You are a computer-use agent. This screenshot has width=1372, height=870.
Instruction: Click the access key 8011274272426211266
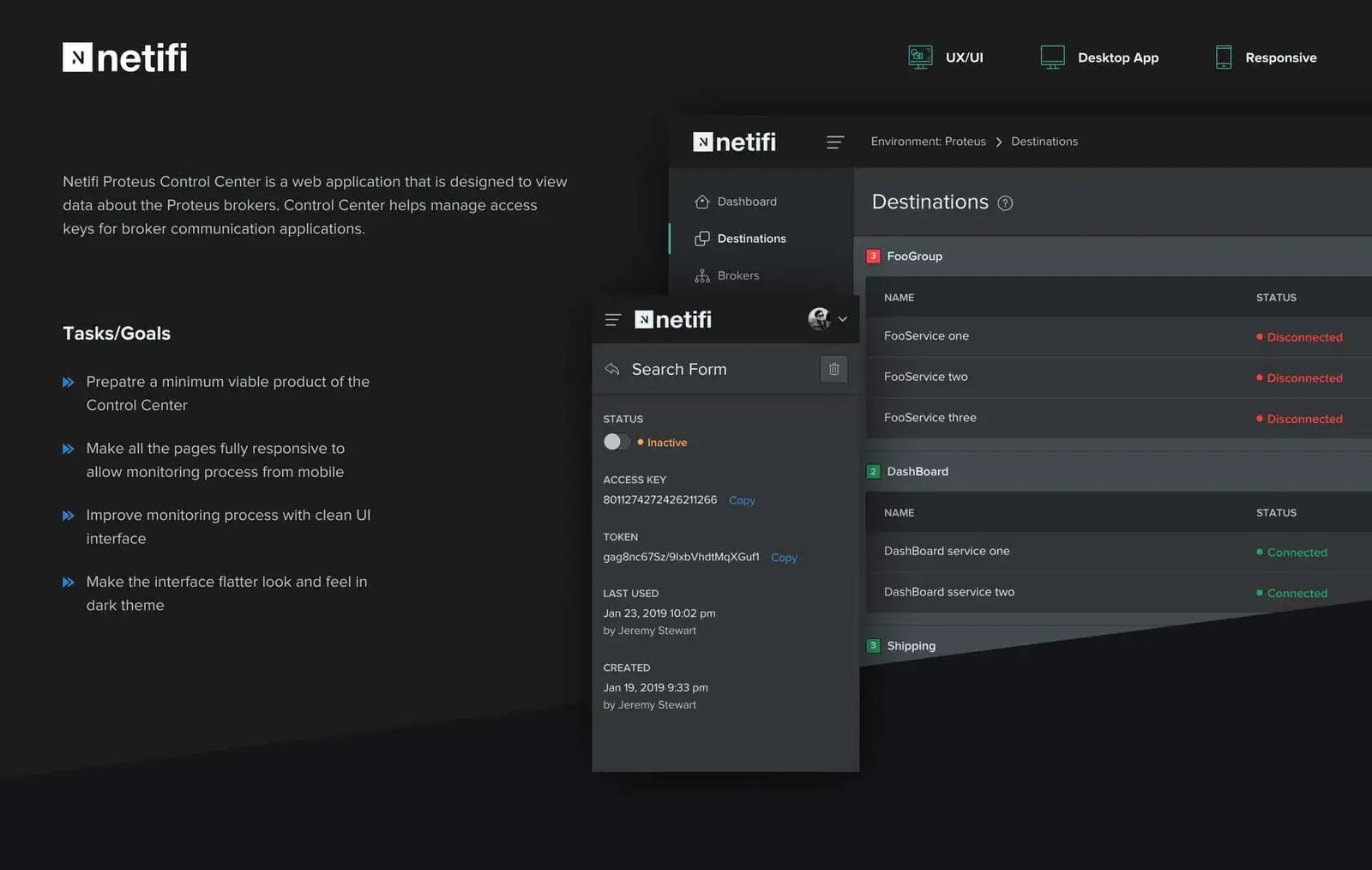[660, 499]
